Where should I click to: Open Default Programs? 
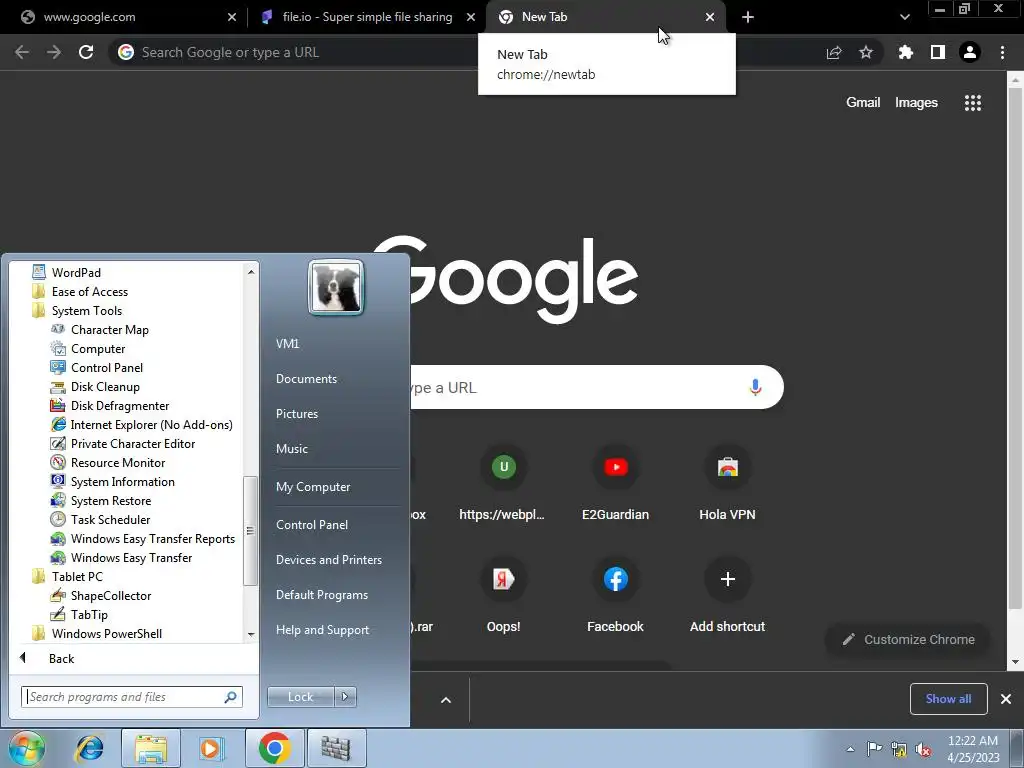(x=322, y=595)
